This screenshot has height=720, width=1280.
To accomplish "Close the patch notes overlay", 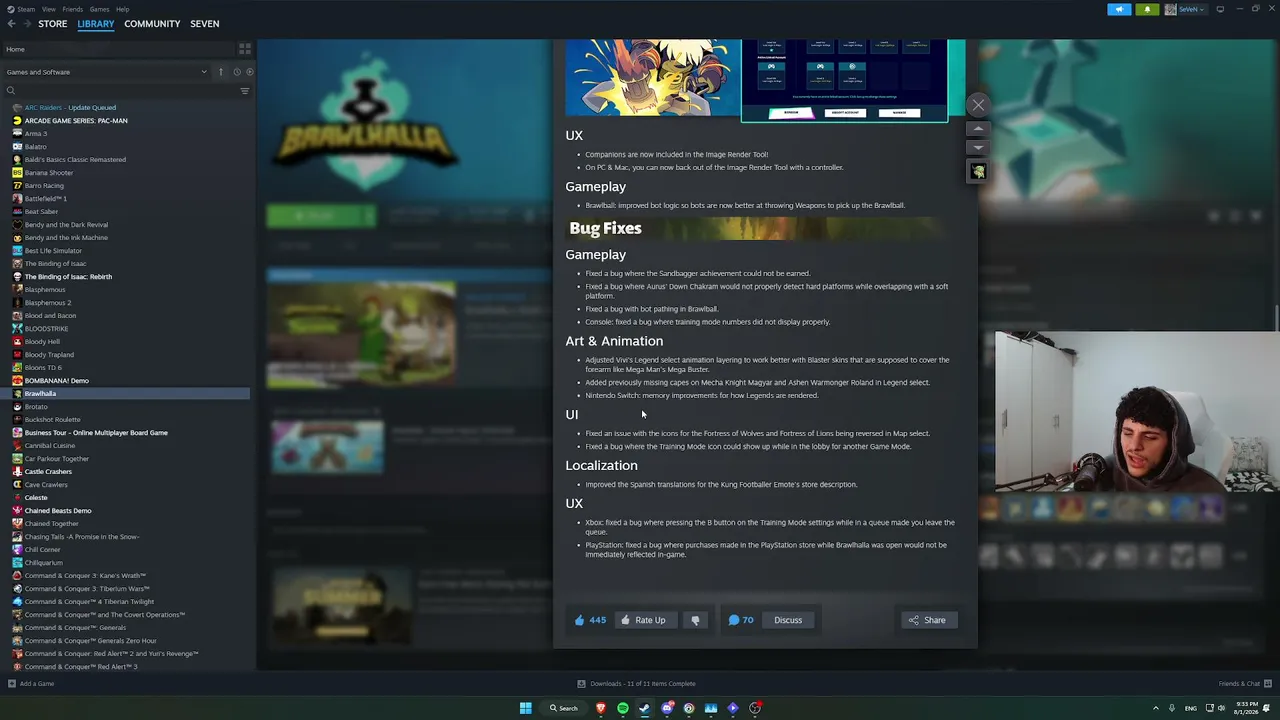I will (978, 105).
